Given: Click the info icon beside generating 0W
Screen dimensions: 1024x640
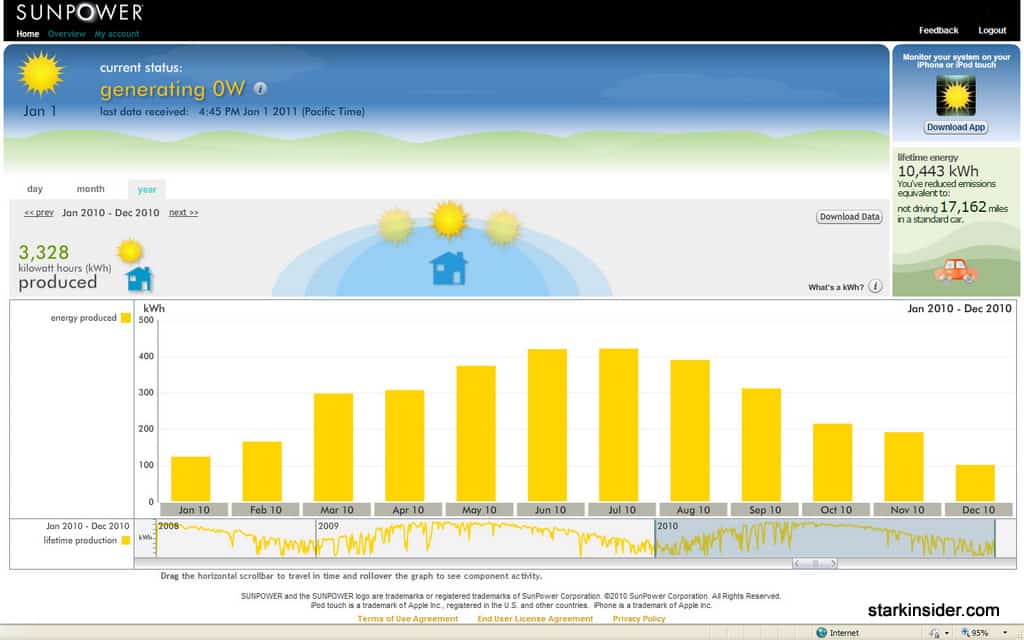Looking at the screenshot, I should [x=260, y=89].
